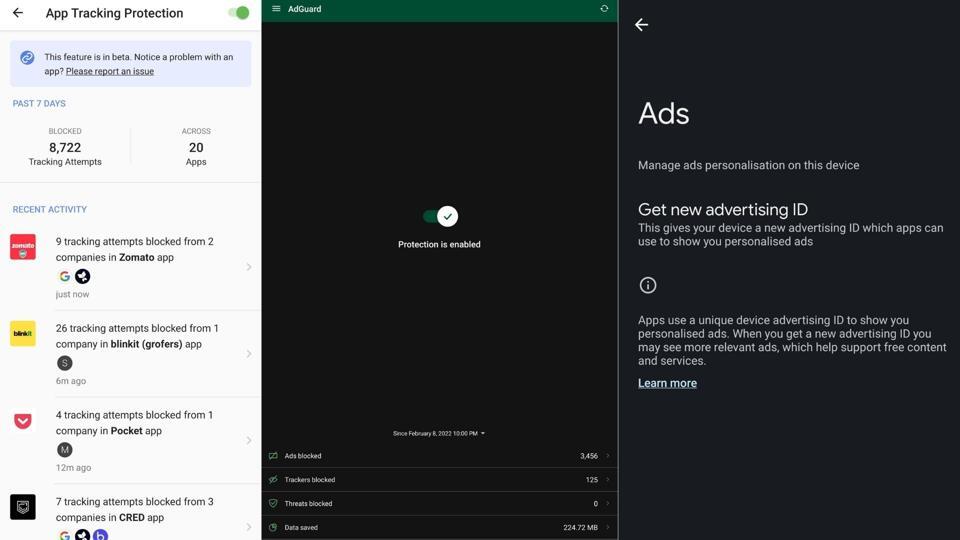
Task: Expand Zomato tracking details chevron
Action: 249,267
